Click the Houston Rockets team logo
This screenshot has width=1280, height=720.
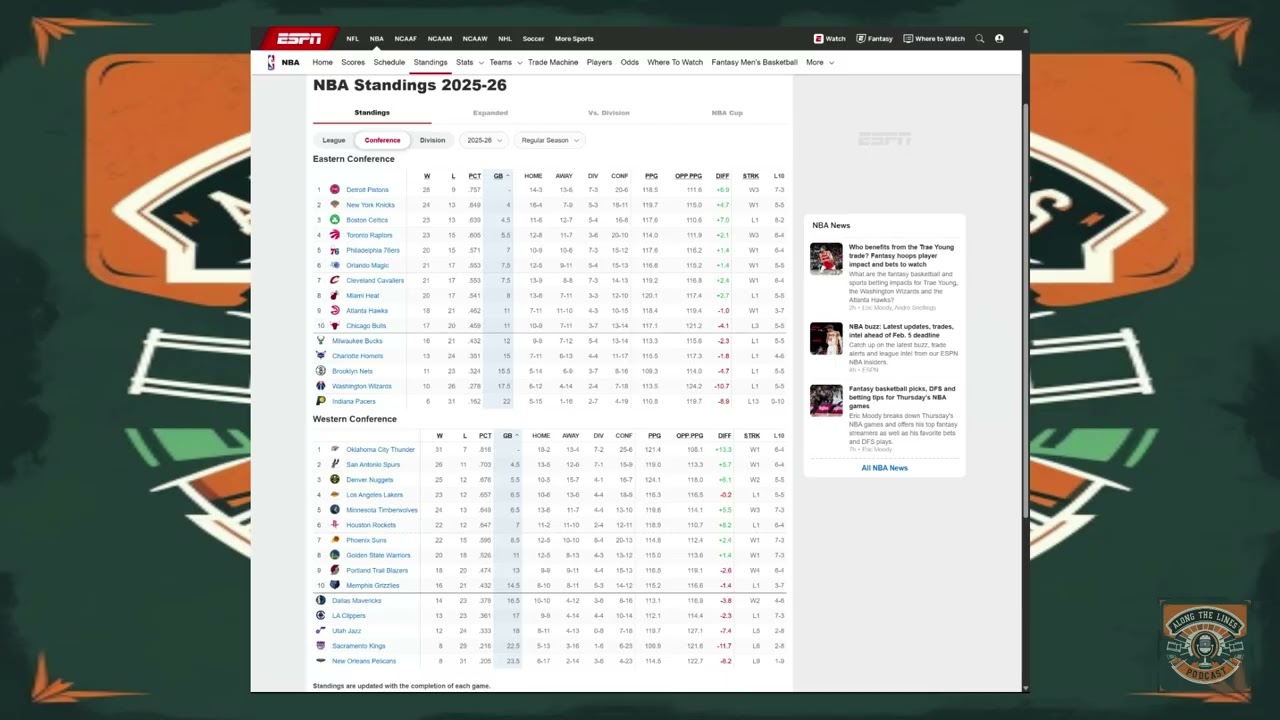335,525
